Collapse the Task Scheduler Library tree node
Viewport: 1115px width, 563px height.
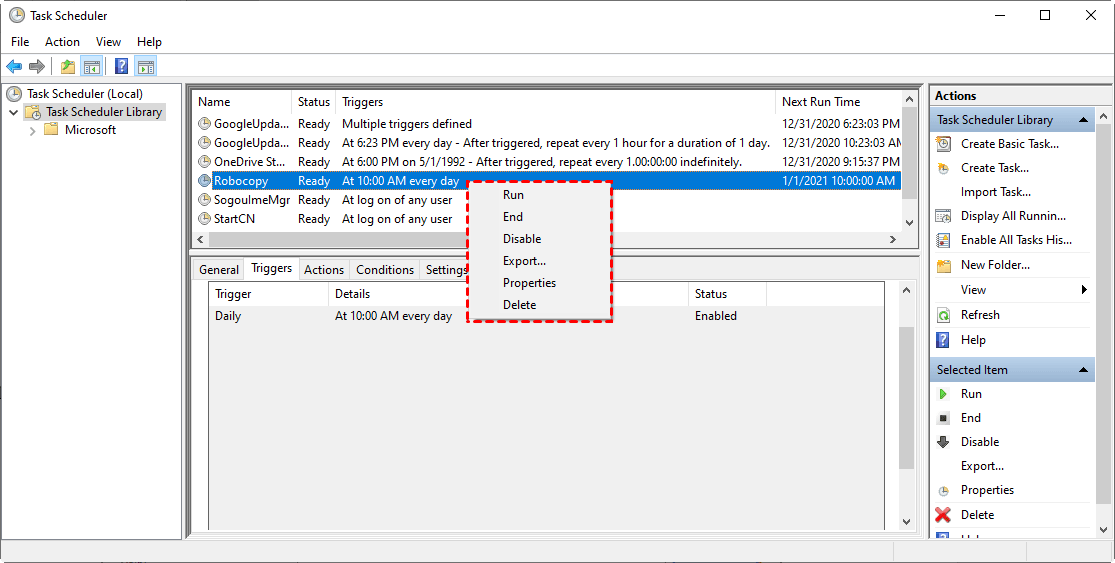click(x=14, y=113)
